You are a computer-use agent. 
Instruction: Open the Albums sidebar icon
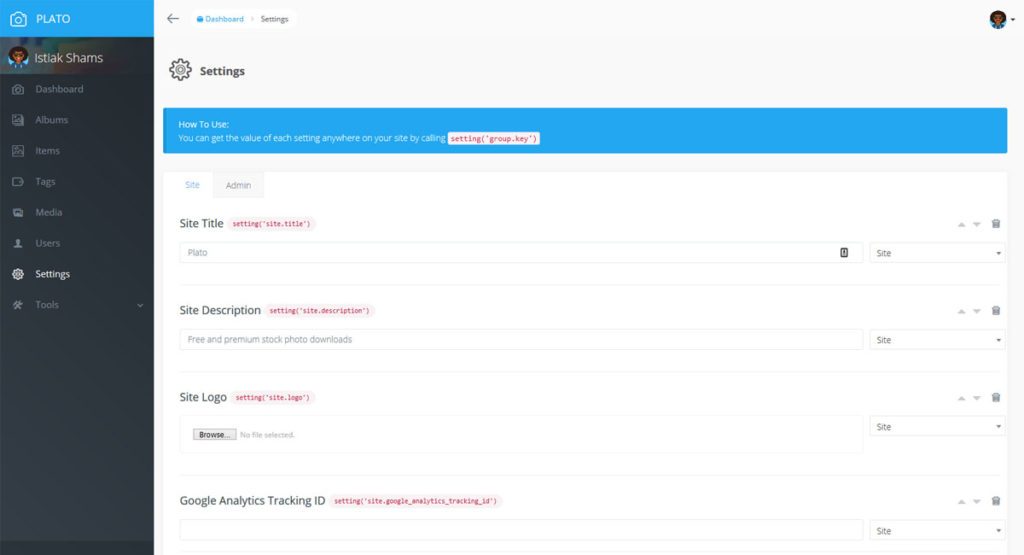(x=18, y=120)
